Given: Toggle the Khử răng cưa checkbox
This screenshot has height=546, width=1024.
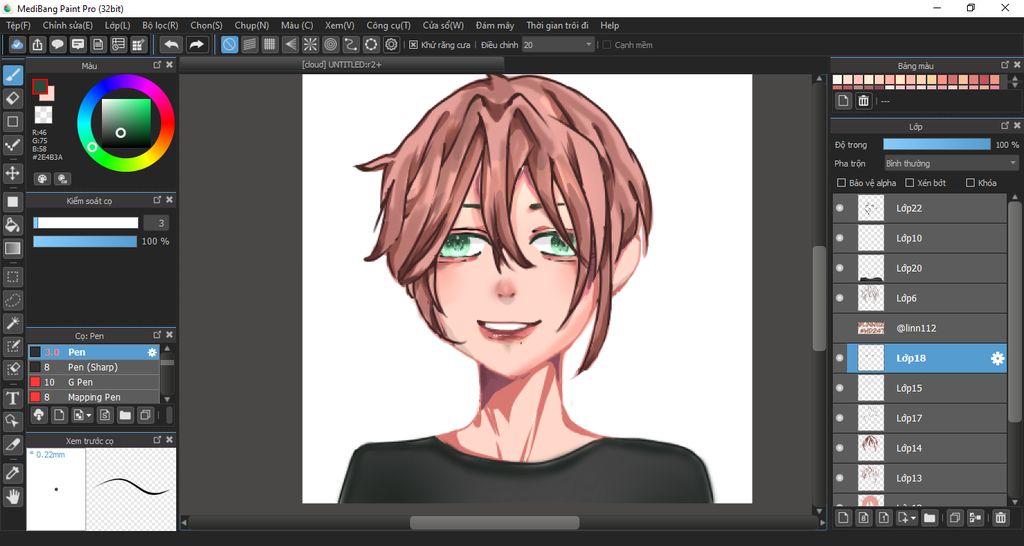Looking at the screenshot, I should [413, 44].
